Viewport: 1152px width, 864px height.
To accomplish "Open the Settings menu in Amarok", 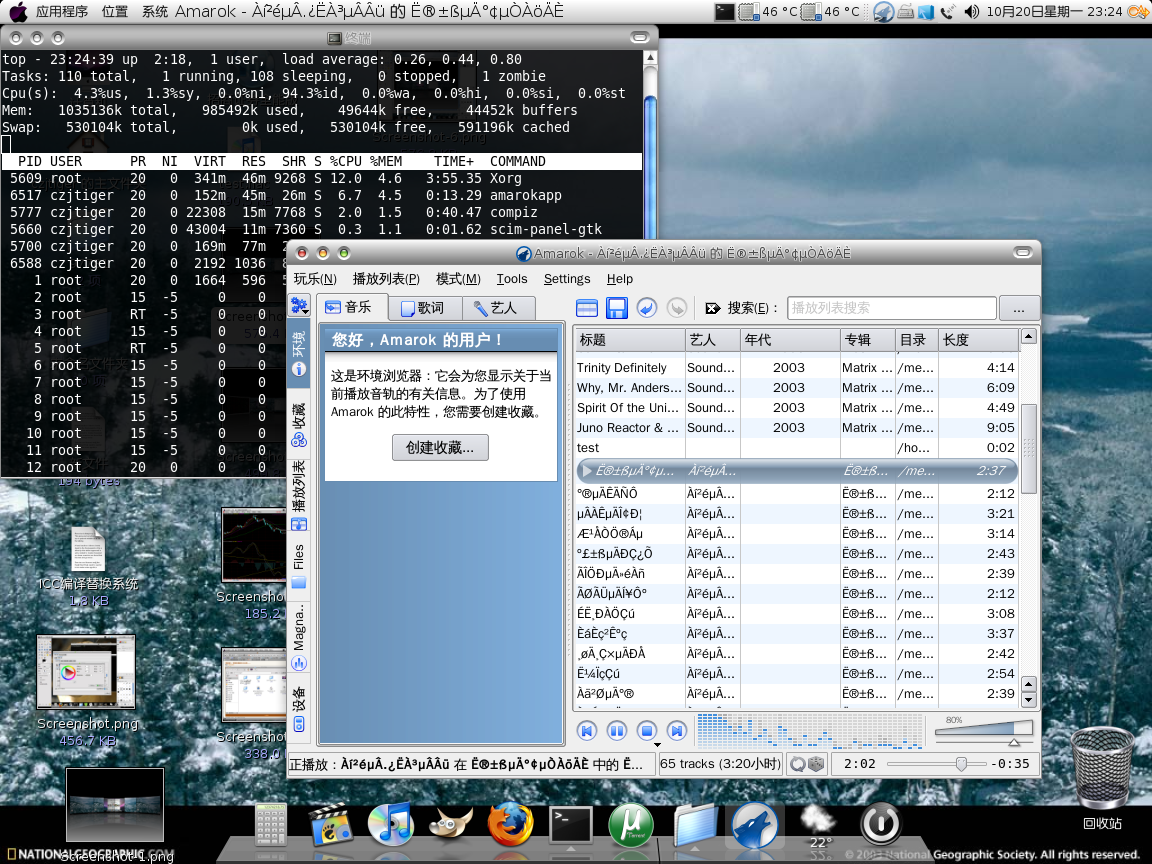I will coord(567,279).
